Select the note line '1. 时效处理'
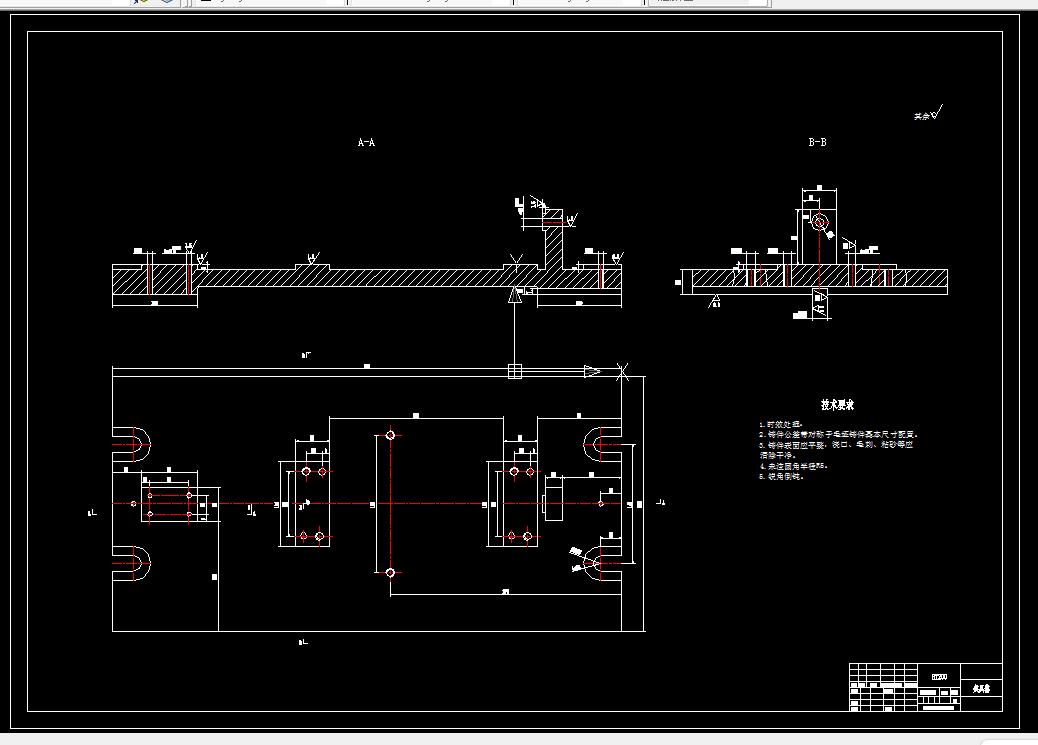 tap(780, 424)
